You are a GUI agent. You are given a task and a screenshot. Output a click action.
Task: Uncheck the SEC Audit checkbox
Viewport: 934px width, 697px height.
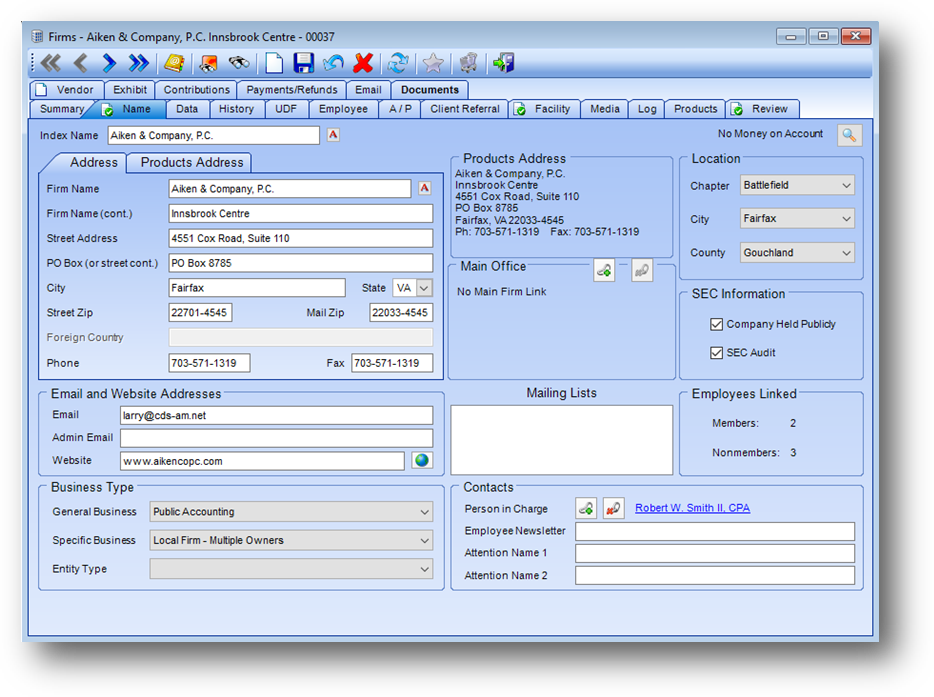click(x=717, y=353)
